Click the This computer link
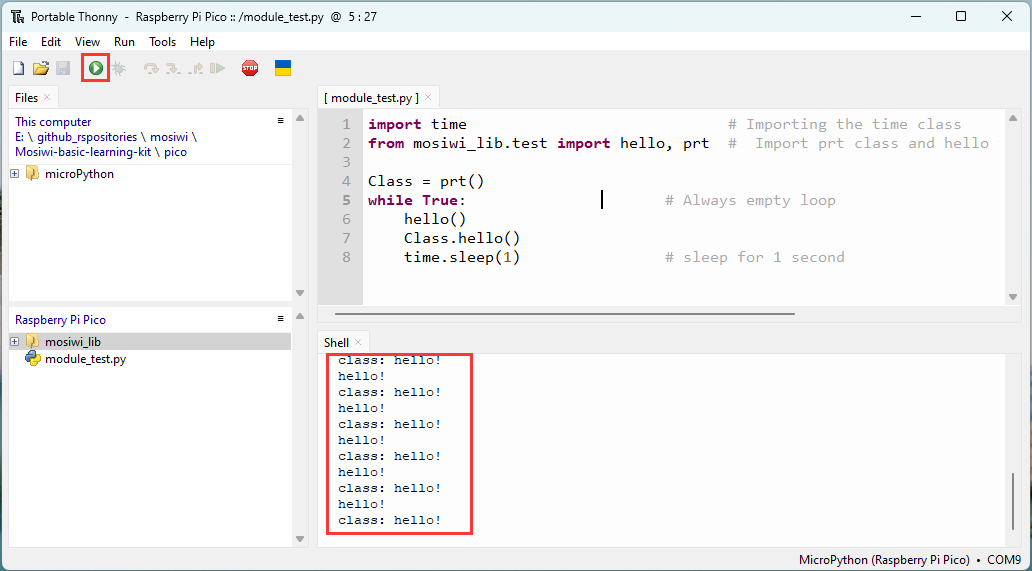 53,122
